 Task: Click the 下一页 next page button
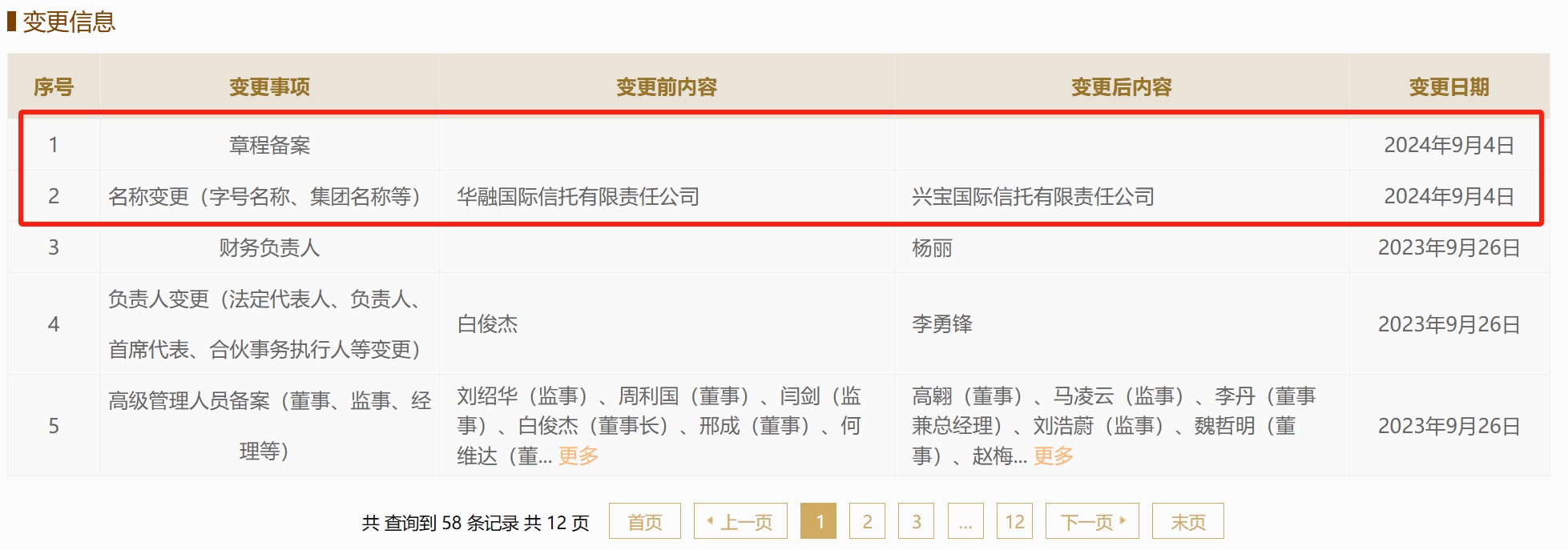(1092, 521)
